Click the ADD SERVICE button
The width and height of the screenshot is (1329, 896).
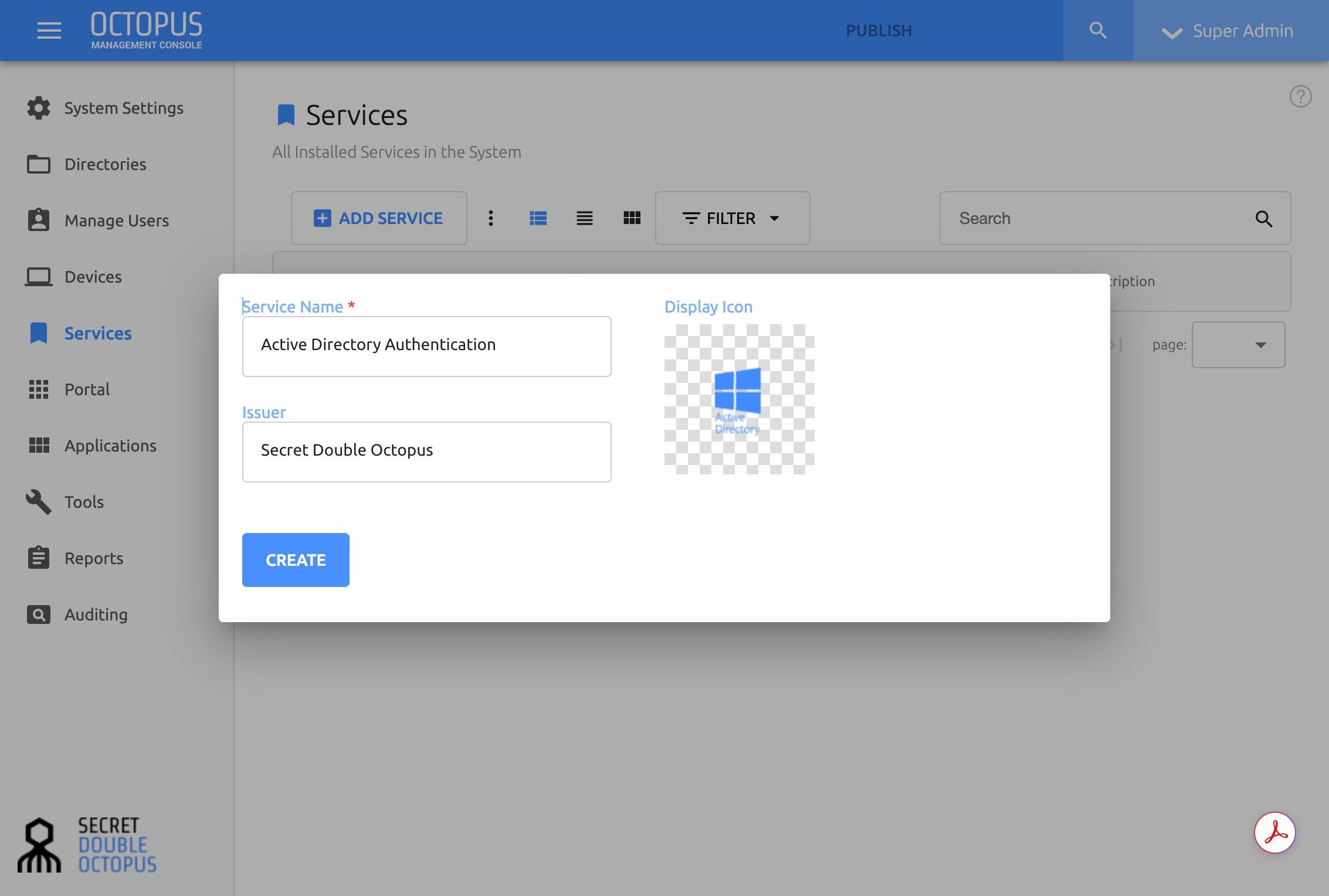(379, 218)
